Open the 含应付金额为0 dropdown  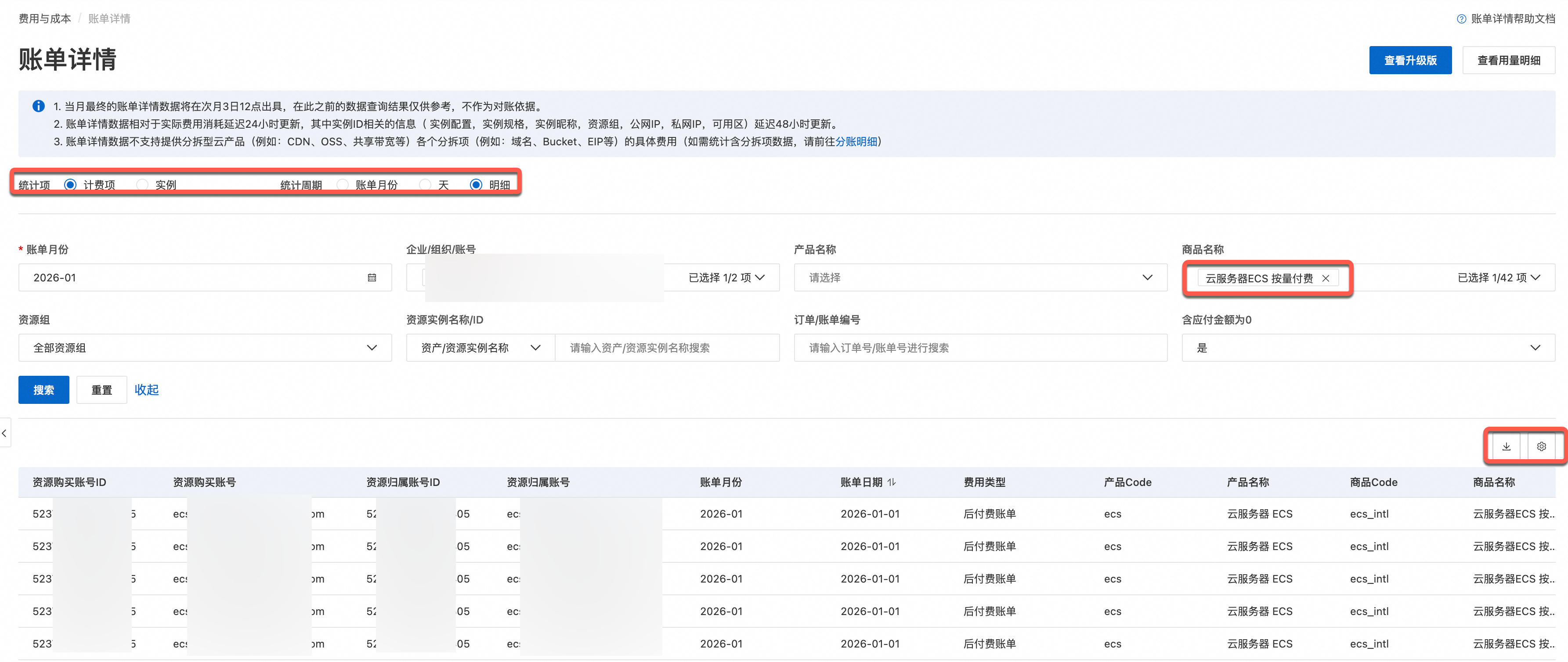(x=1368, y=347)
